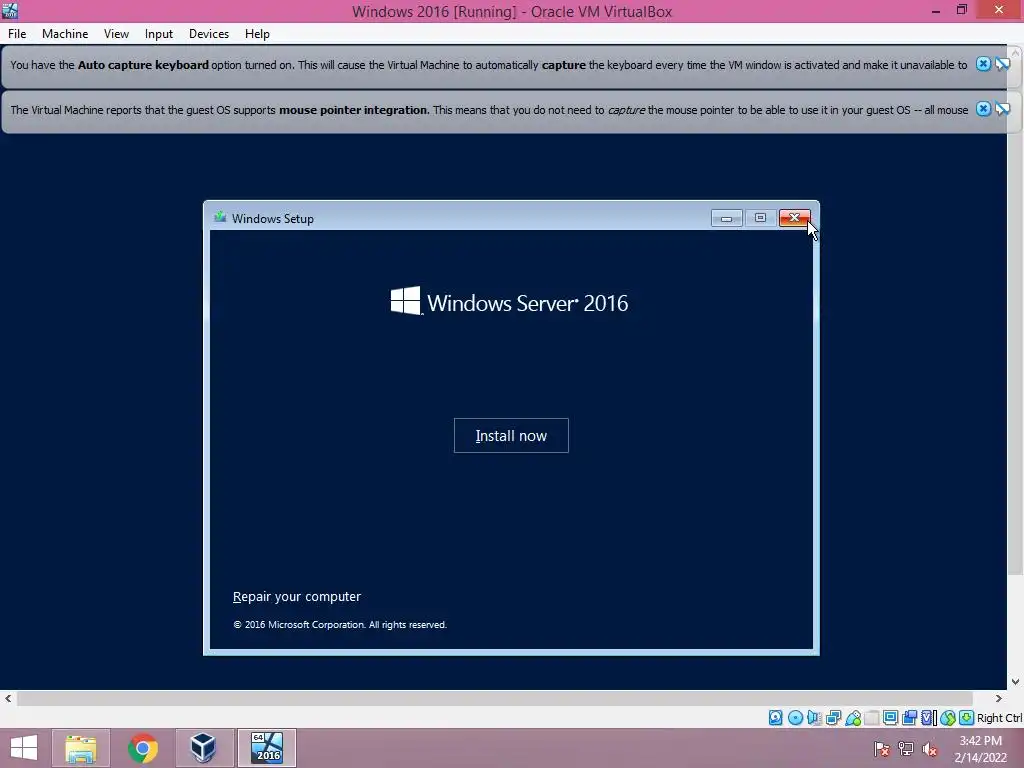Image resolution: width=1024 pixels, height=768 pixels.
Task: Click the network tray icon
Action: click(906, 749)
